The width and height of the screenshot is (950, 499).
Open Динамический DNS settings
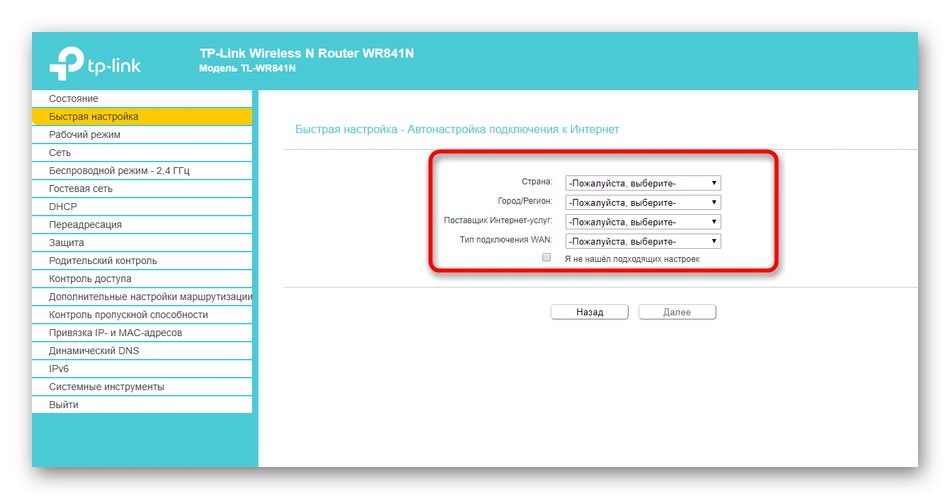[142, 351]
